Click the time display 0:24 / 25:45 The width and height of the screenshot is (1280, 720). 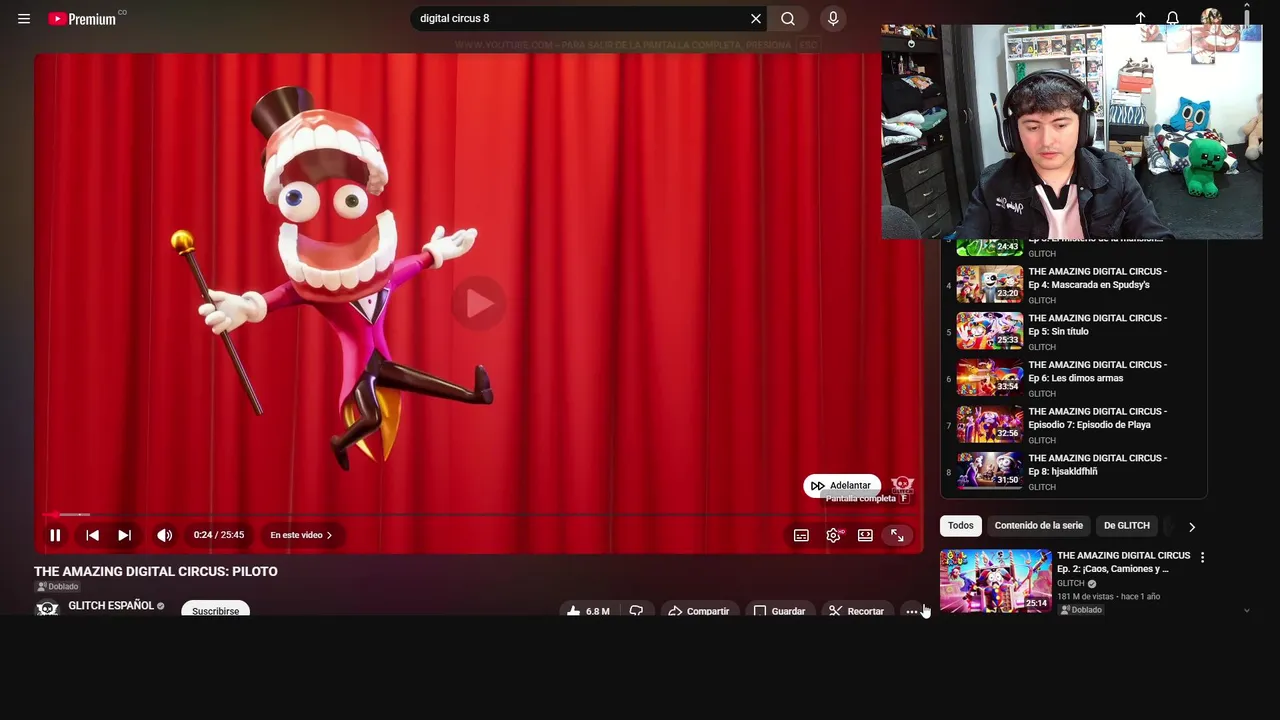219,535
